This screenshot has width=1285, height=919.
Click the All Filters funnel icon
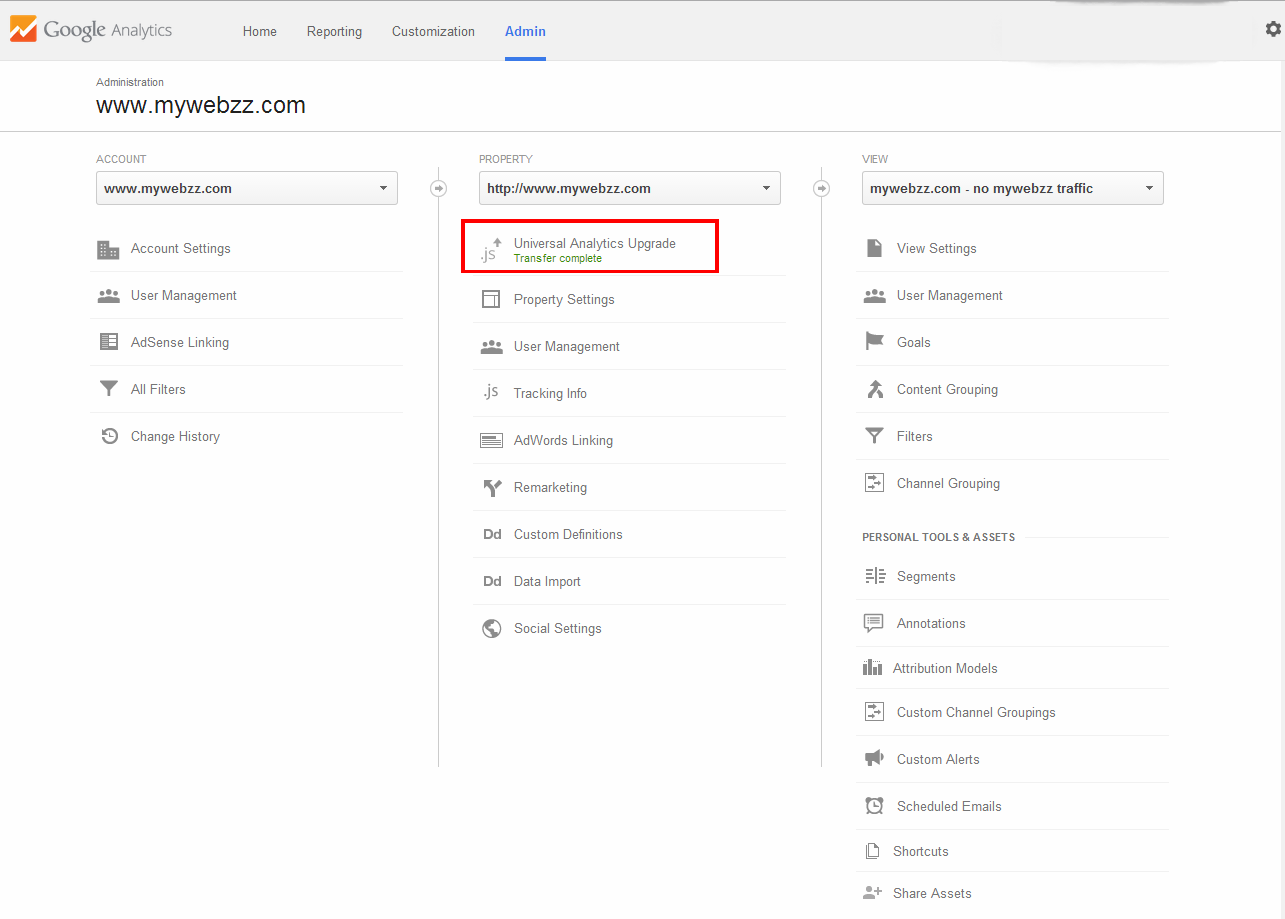click(109, 389)
